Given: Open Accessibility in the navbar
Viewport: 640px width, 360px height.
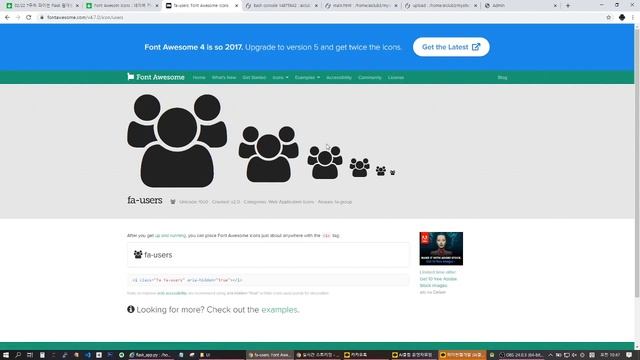Looking at the screenshot, I should pyautogui.click(x=339, y=78).
